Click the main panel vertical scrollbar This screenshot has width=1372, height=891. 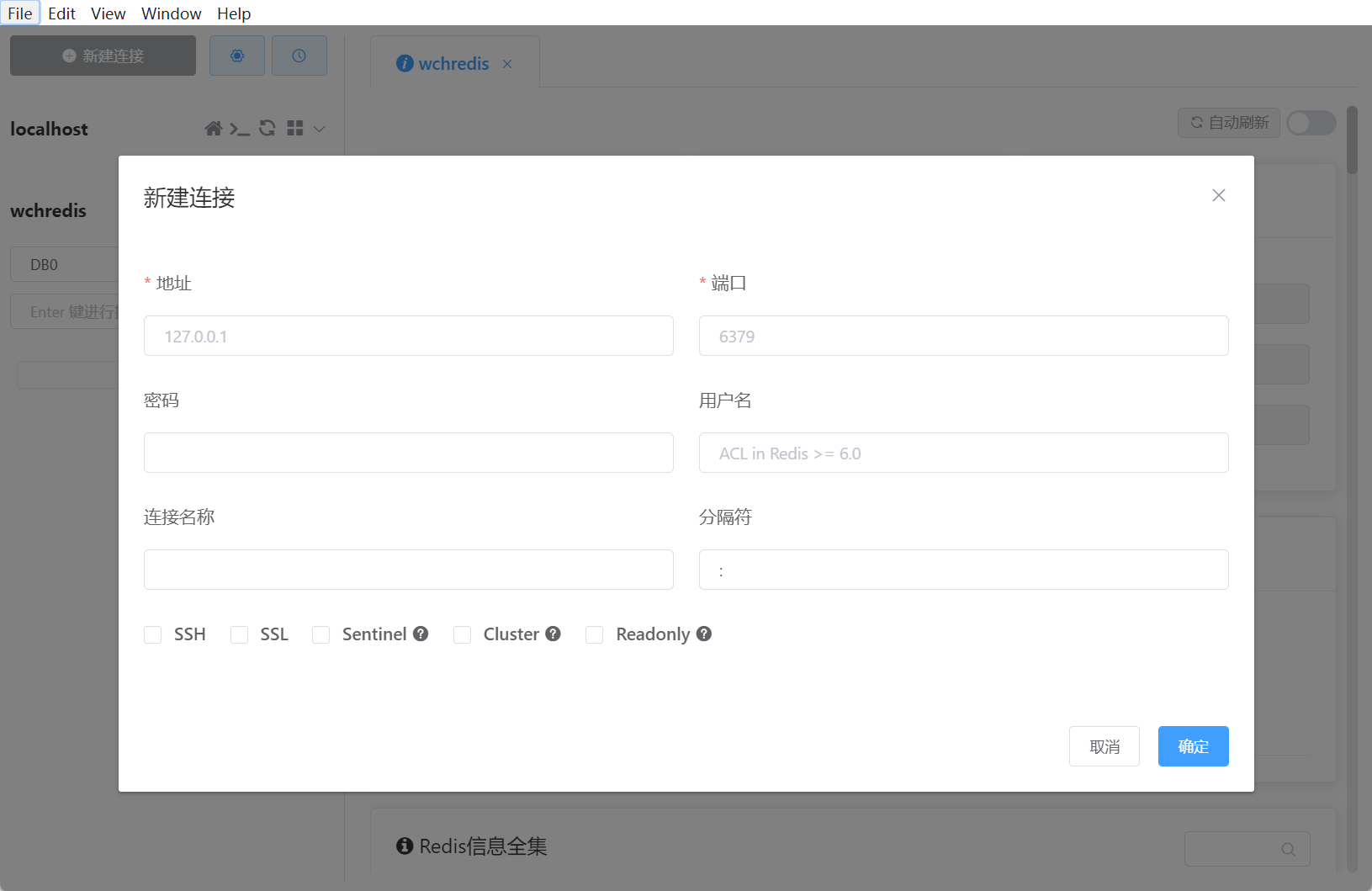coord(1353,140)
